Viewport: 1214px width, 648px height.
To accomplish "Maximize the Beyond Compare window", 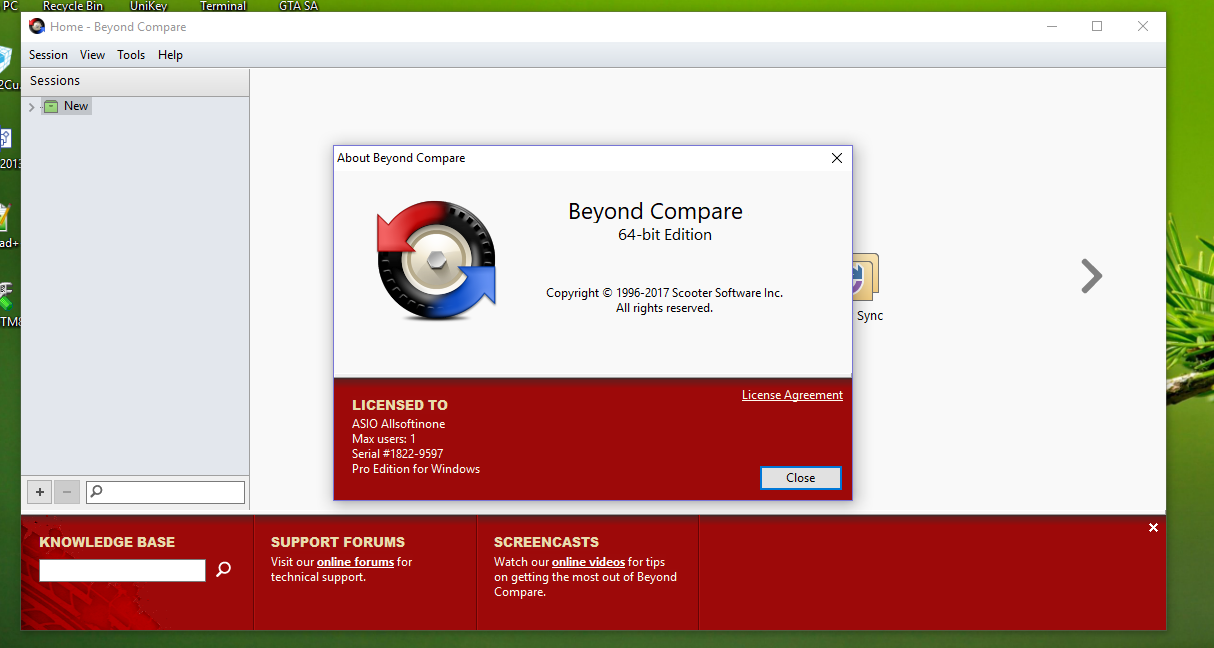I will [x=1097, y=26].
